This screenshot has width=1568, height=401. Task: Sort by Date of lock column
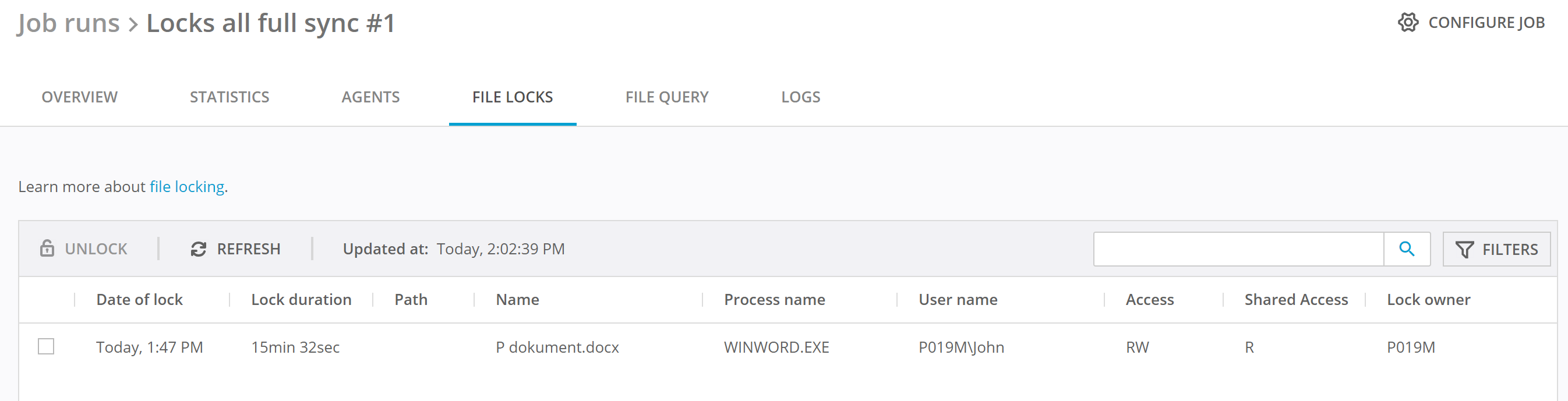[x=139, y=299]
